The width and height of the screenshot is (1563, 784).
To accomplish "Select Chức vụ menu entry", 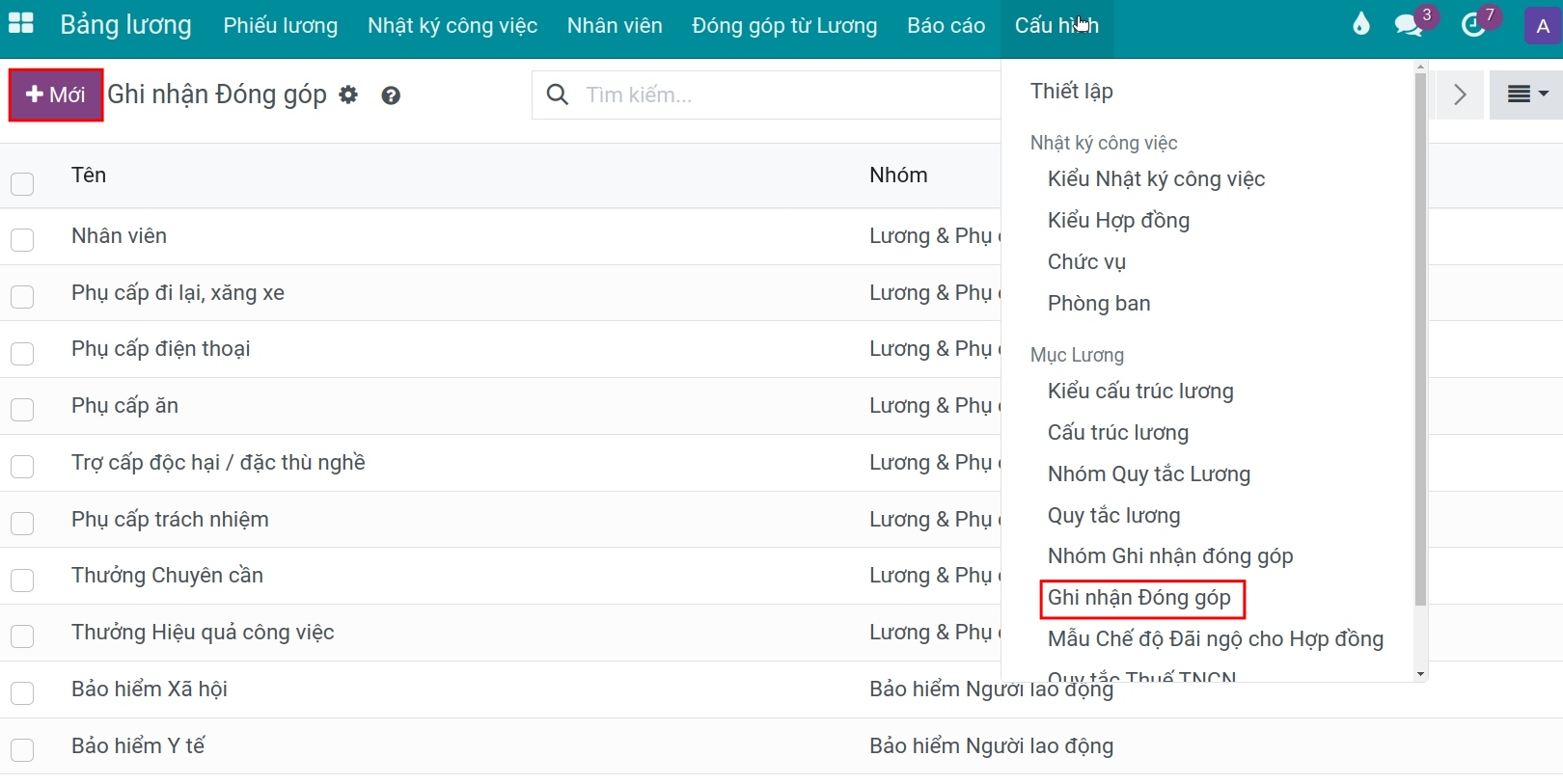I will coord(1087,262).
